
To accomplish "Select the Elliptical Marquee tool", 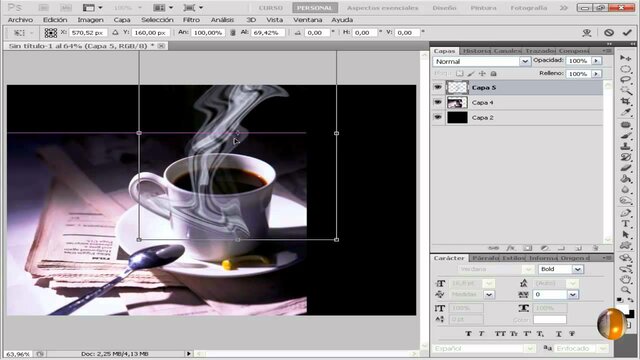I will [x=625, y=69].
